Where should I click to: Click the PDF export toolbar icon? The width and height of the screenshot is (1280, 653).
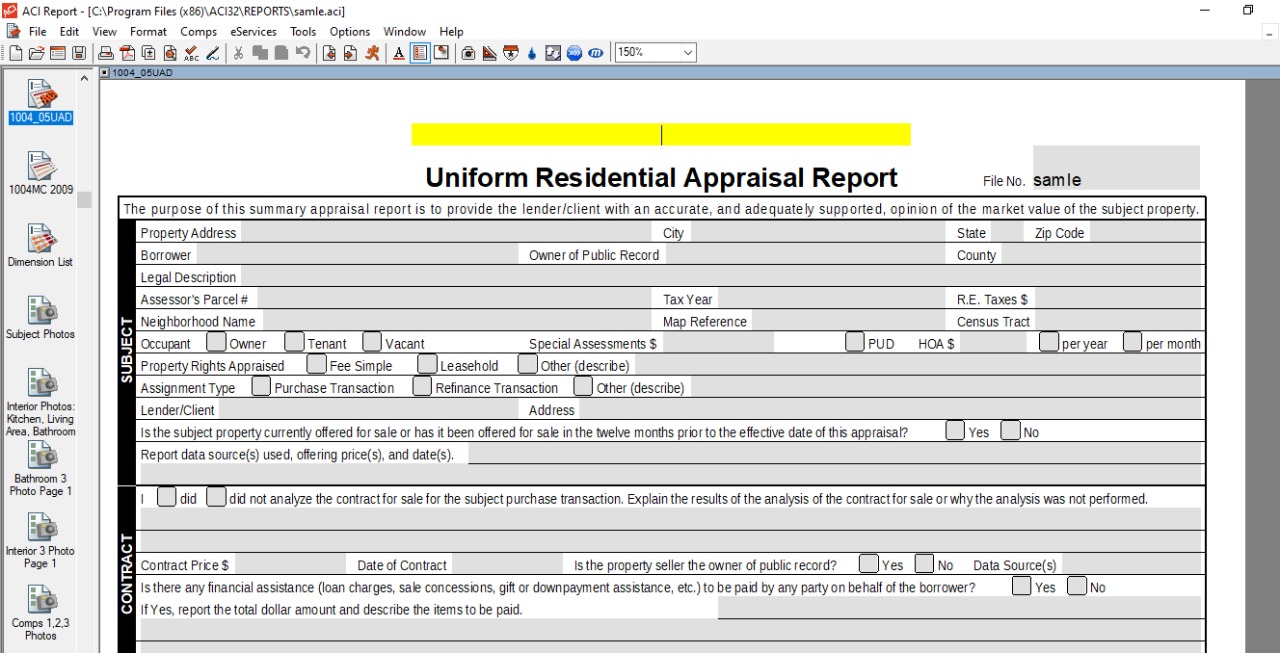(x=127, y=52)
